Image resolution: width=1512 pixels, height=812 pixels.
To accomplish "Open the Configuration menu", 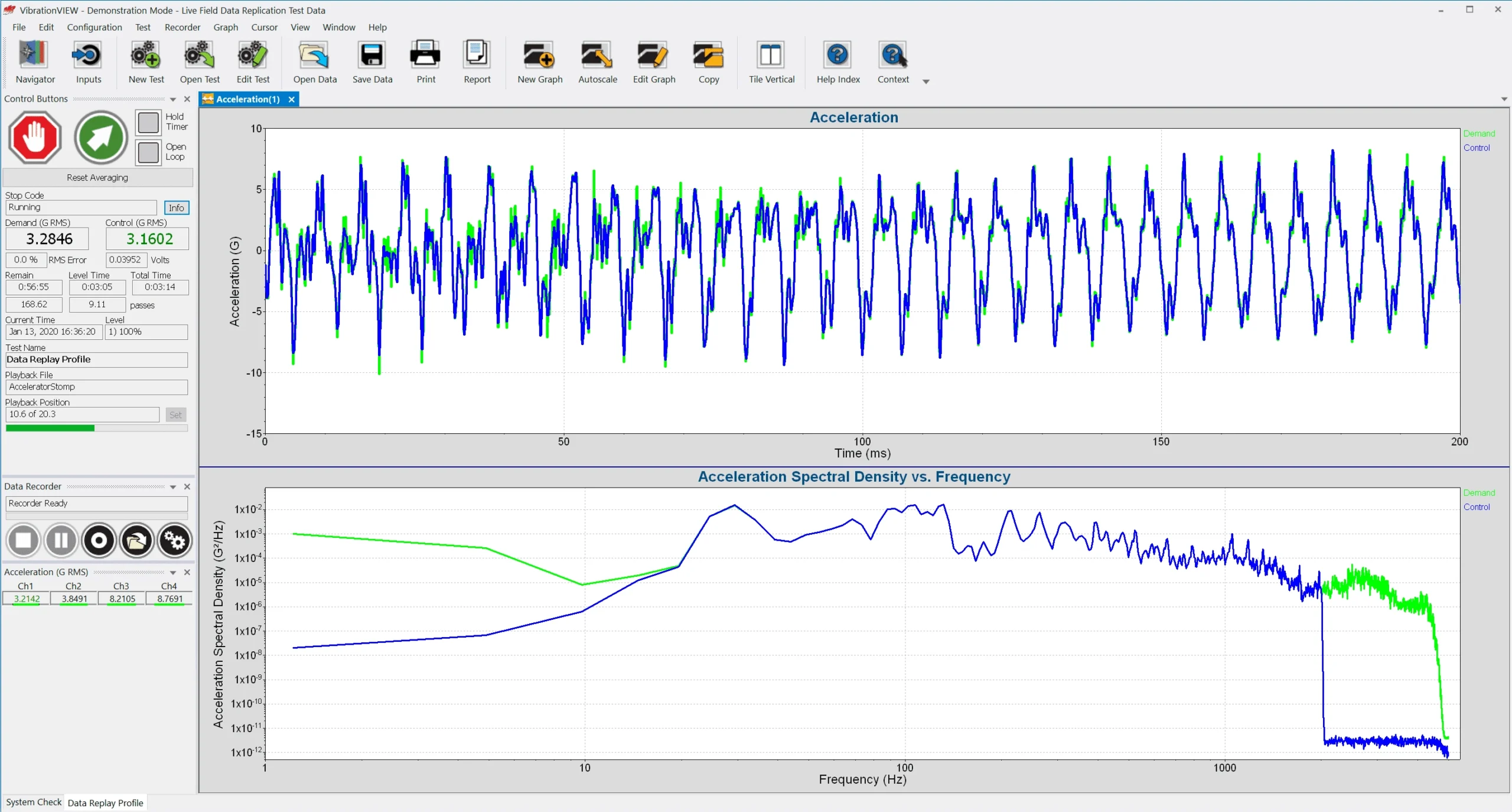I will (94, 27).
